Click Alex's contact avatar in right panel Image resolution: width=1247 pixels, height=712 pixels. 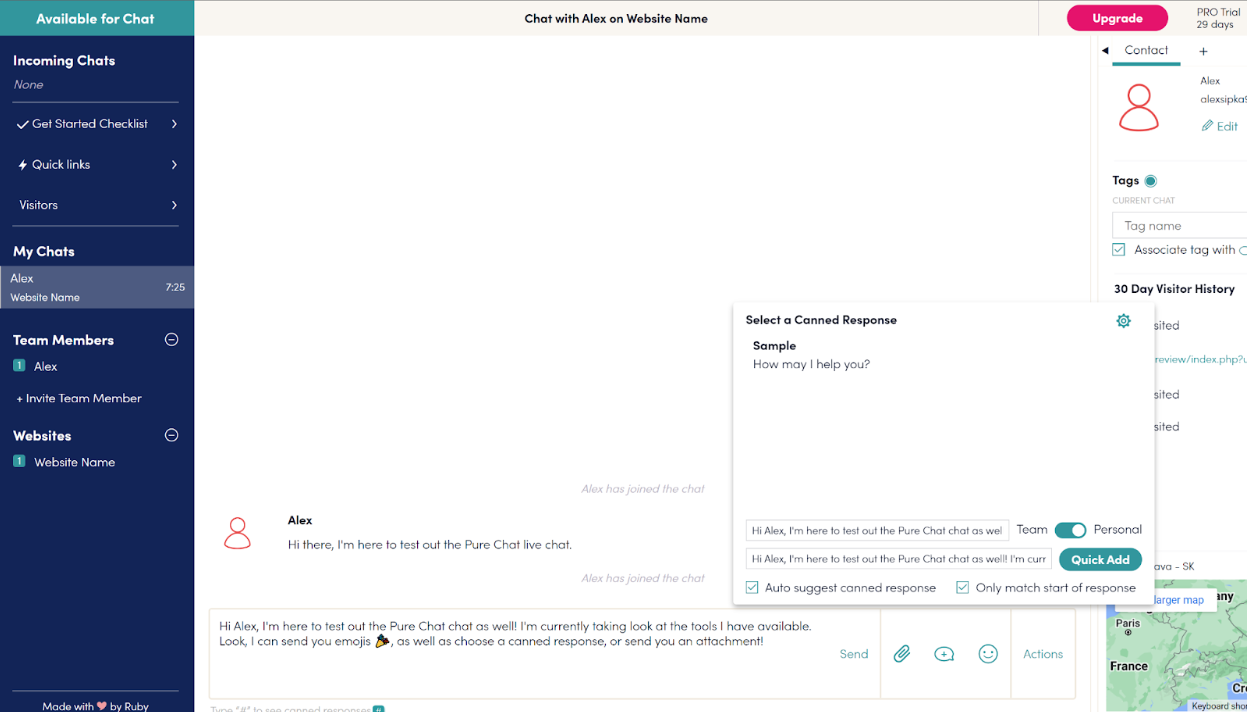tap(1138, 108)
